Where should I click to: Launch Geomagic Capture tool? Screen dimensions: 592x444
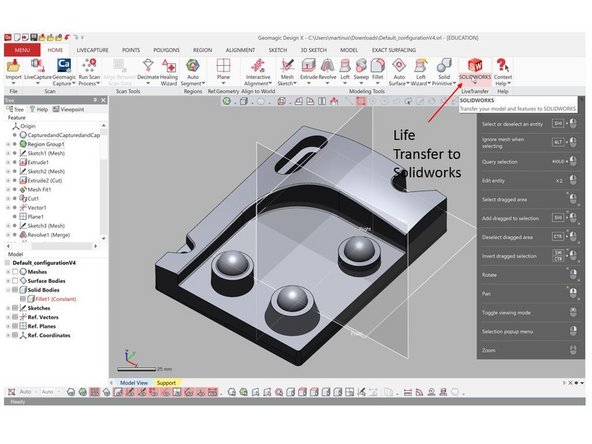click(64, 66)
